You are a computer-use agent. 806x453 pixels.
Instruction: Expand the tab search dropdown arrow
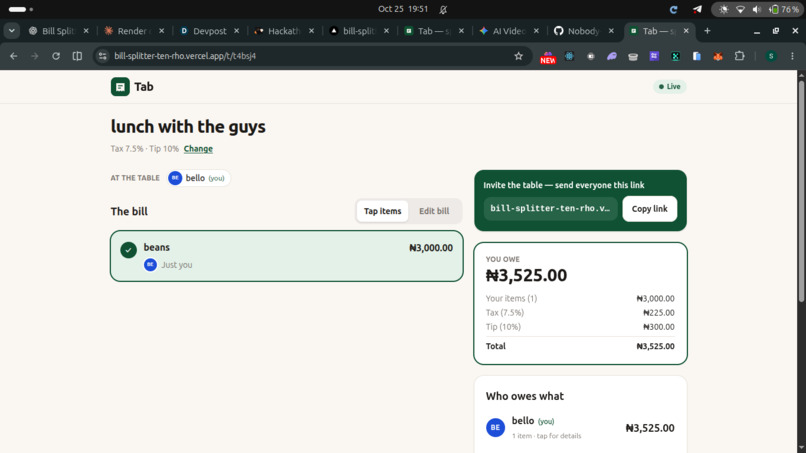(x=11, y=31)
